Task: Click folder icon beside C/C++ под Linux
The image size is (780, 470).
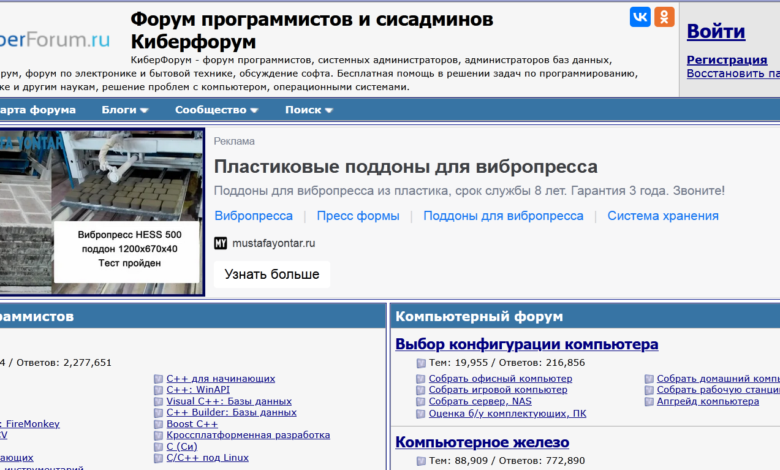Action: pyautogui.click(x=158, y=458)
